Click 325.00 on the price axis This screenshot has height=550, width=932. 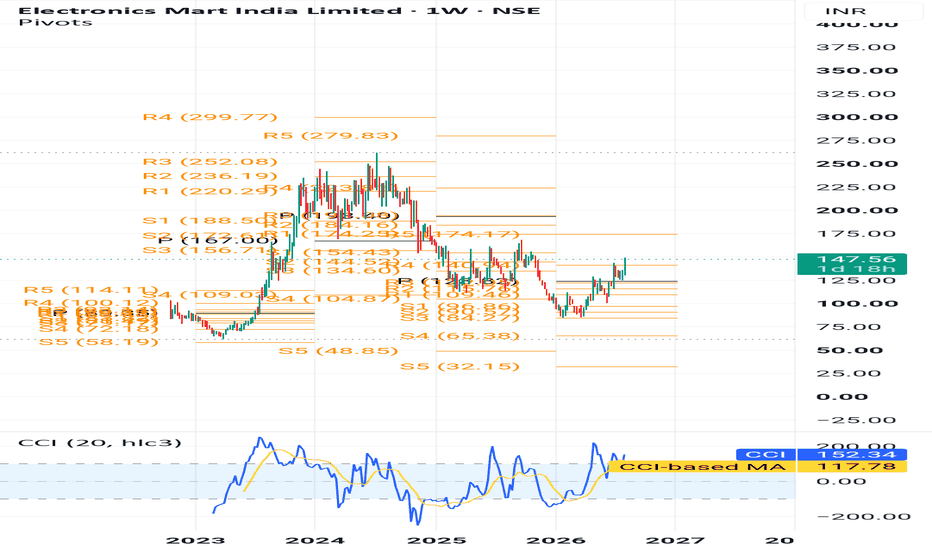(856, 94)
